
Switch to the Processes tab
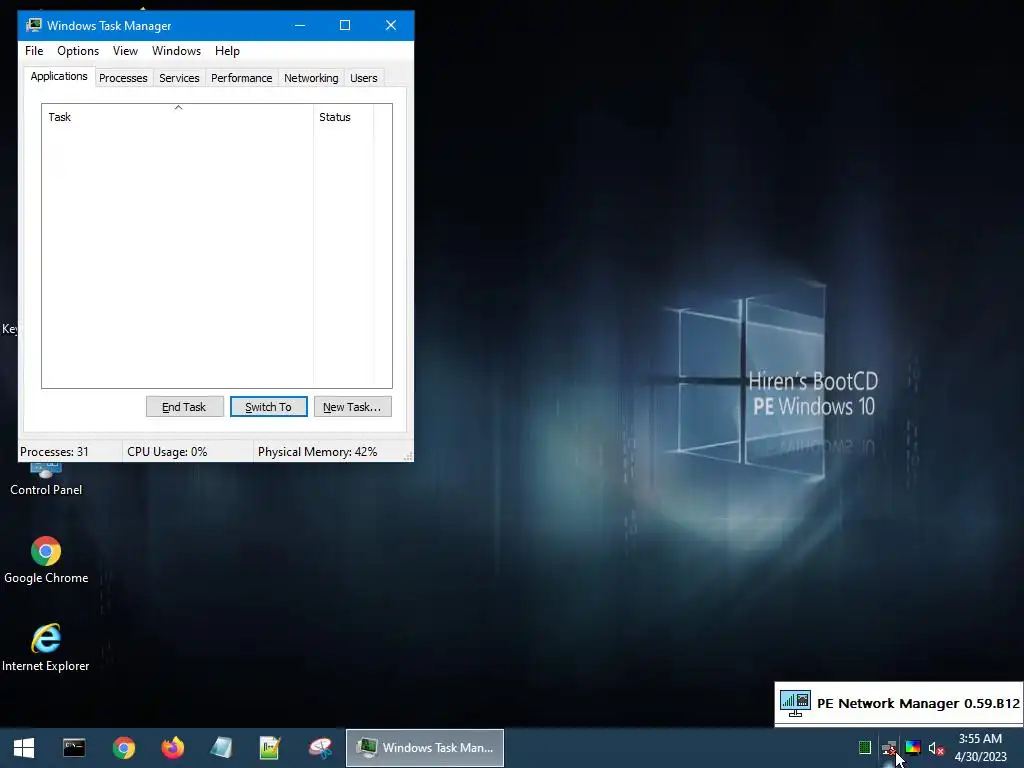coord(123,78)
